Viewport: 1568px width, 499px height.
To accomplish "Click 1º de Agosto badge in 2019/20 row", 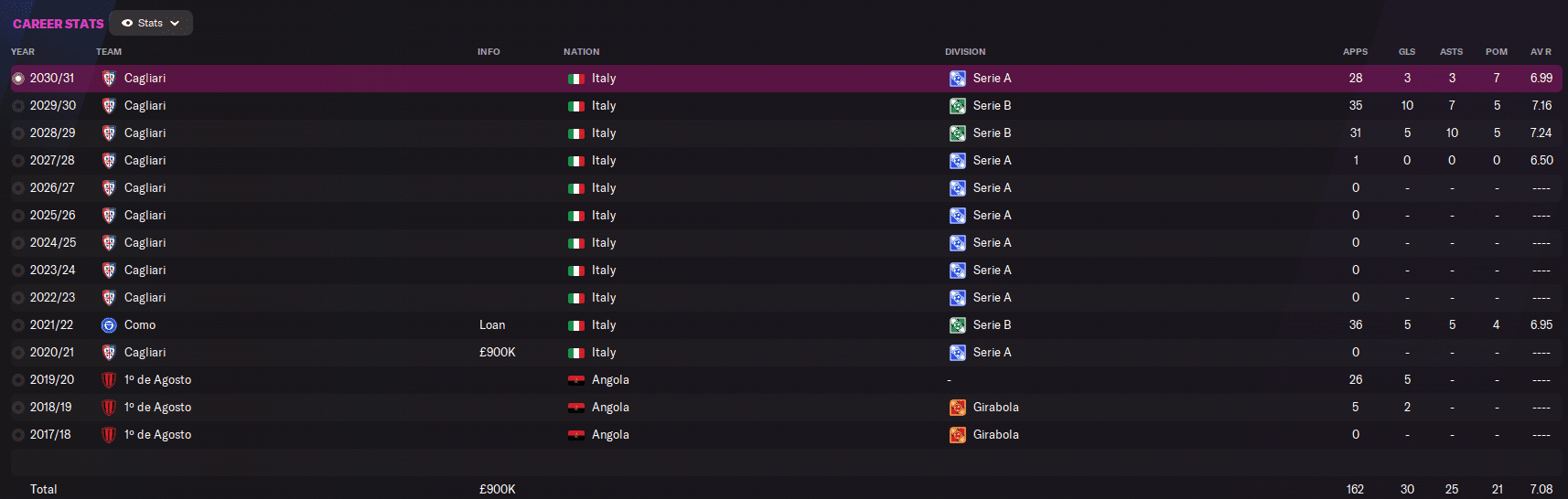I will 109,380.
